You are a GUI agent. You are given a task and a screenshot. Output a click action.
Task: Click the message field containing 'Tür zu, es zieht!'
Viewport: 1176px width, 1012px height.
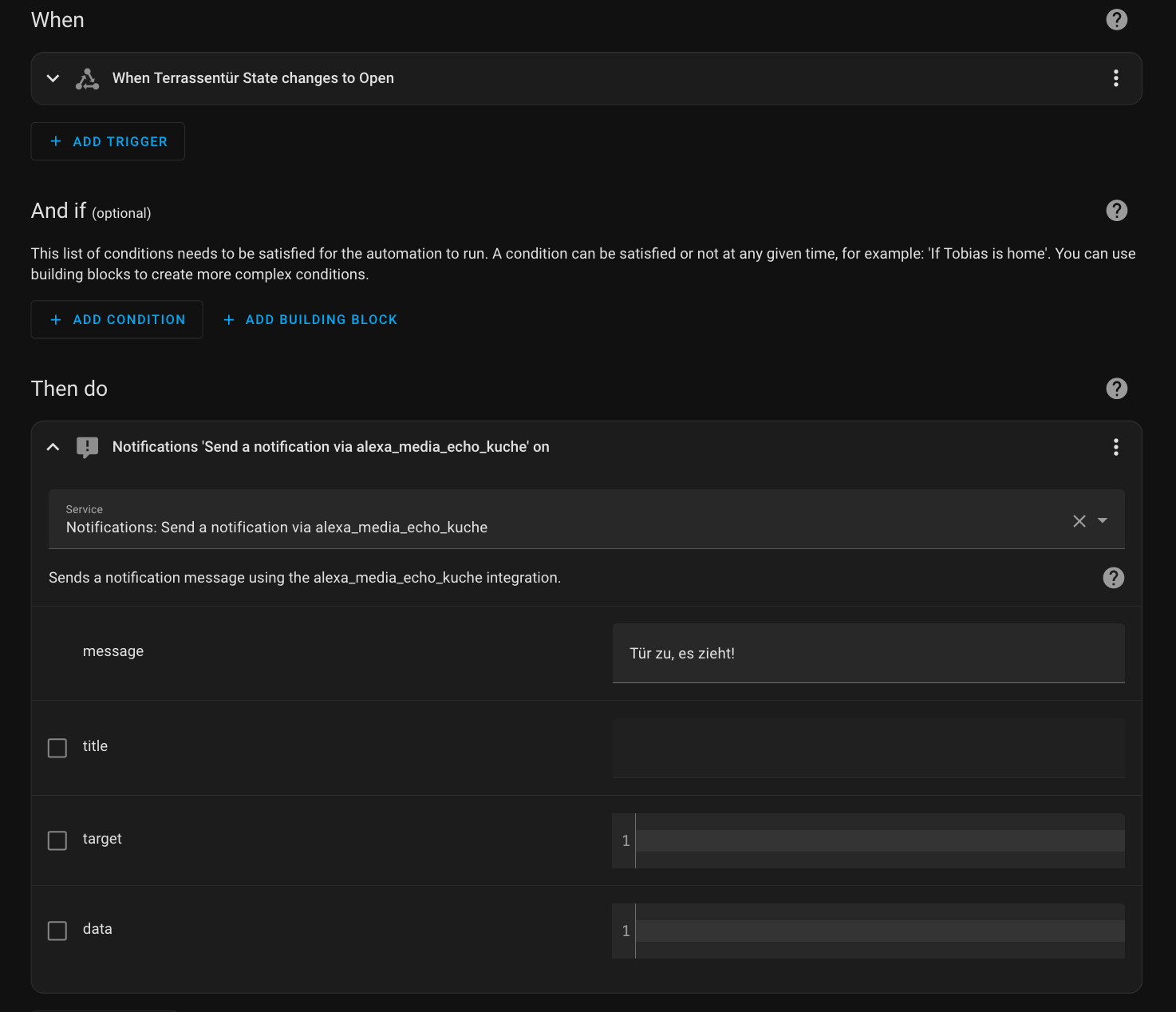click(x=868, y=653)
